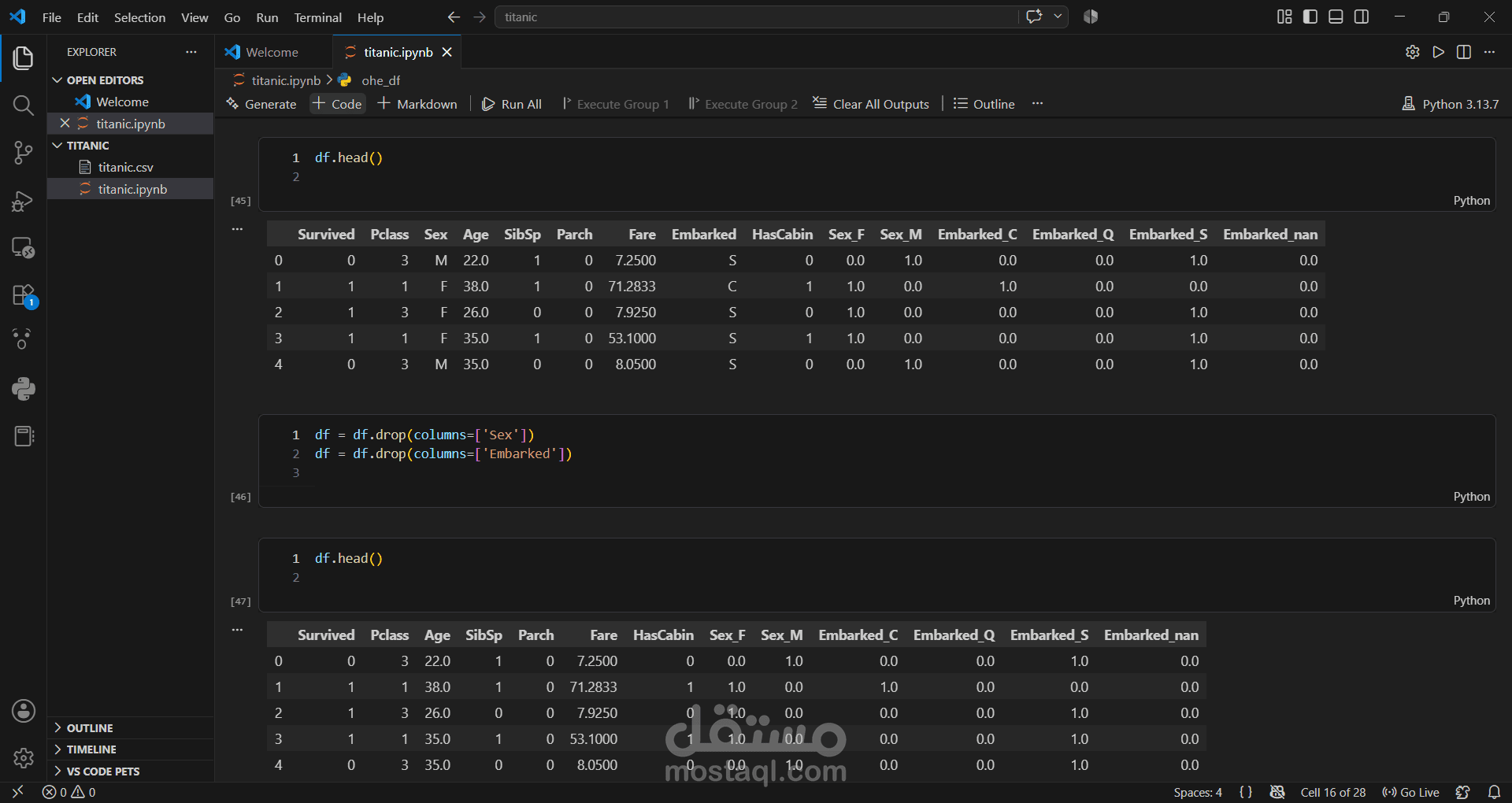Viewport: 1512px width, 803px height.
Task: Open editor More Actions ellipsis
Action: coord(1489,52)
